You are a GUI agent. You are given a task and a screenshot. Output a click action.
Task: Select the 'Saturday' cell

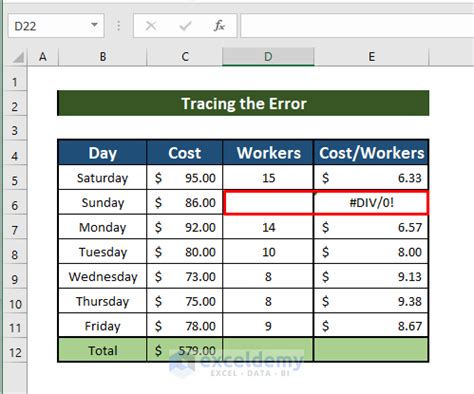pyautogui.click(x=102, y=178)
